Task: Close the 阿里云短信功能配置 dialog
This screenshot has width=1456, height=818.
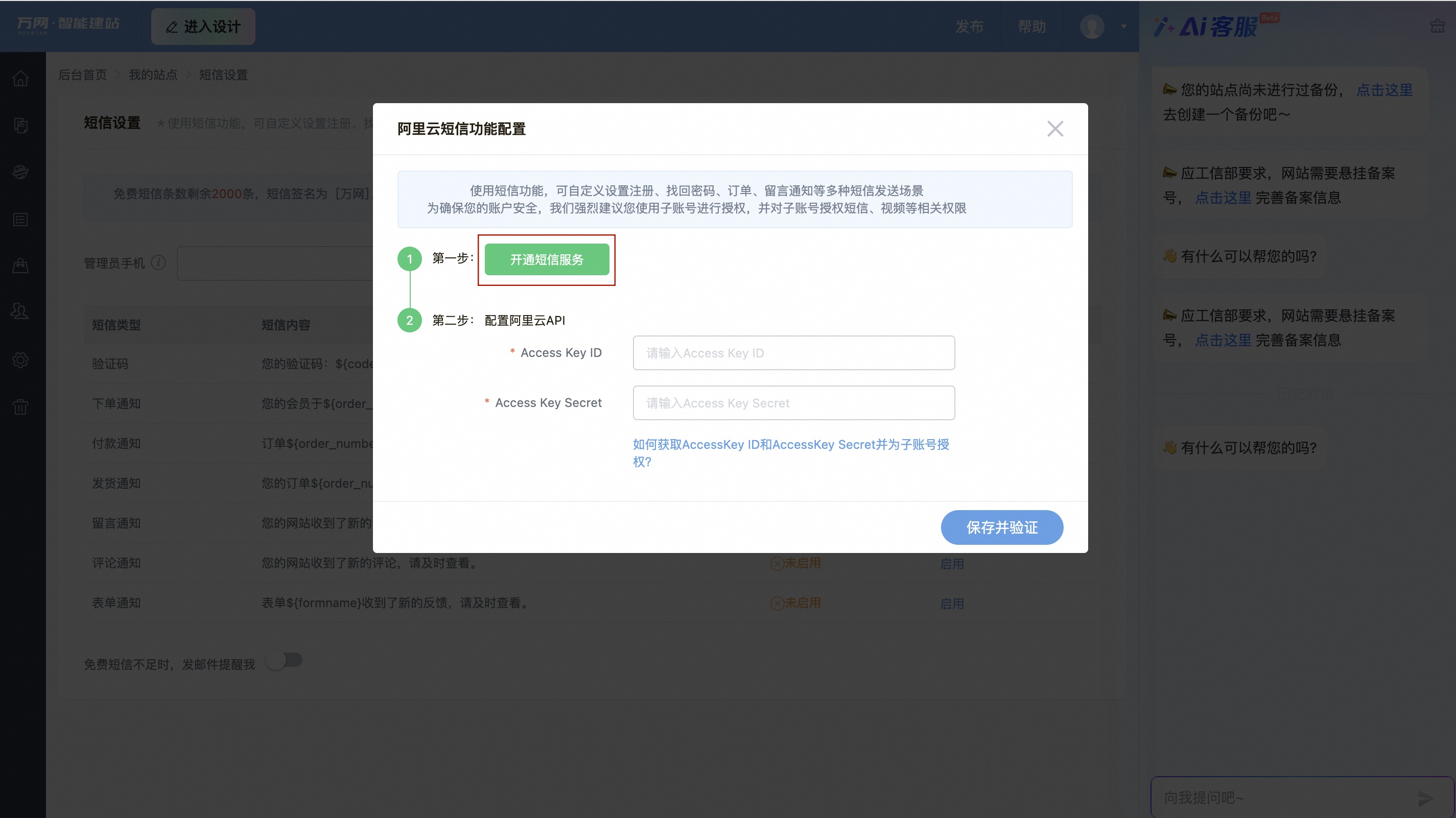Action: pyautogui.click(x=1054, y=129)
